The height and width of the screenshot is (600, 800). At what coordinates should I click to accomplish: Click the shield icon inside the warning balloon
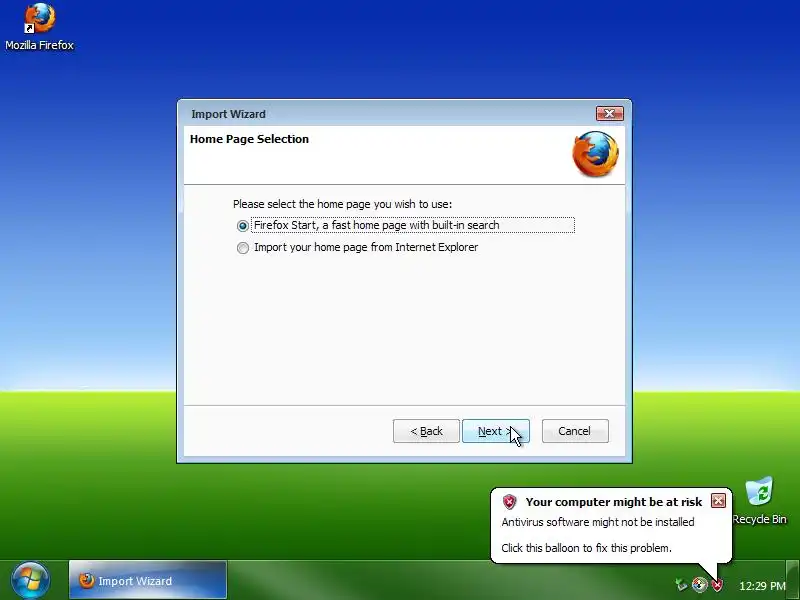pyautogui.click(x=509, y=502)
